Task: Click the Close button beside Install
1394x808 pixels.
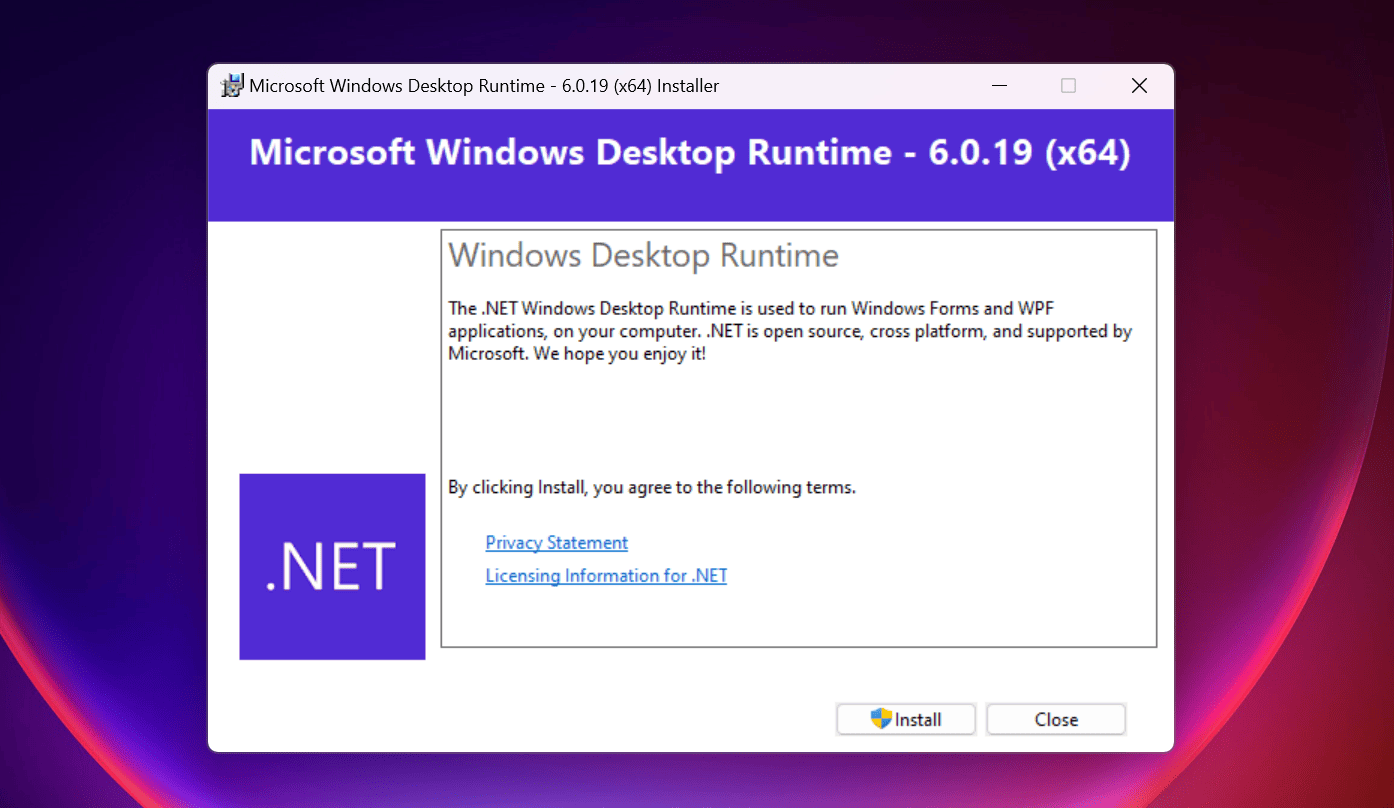Action: (x=1056, y=719)
